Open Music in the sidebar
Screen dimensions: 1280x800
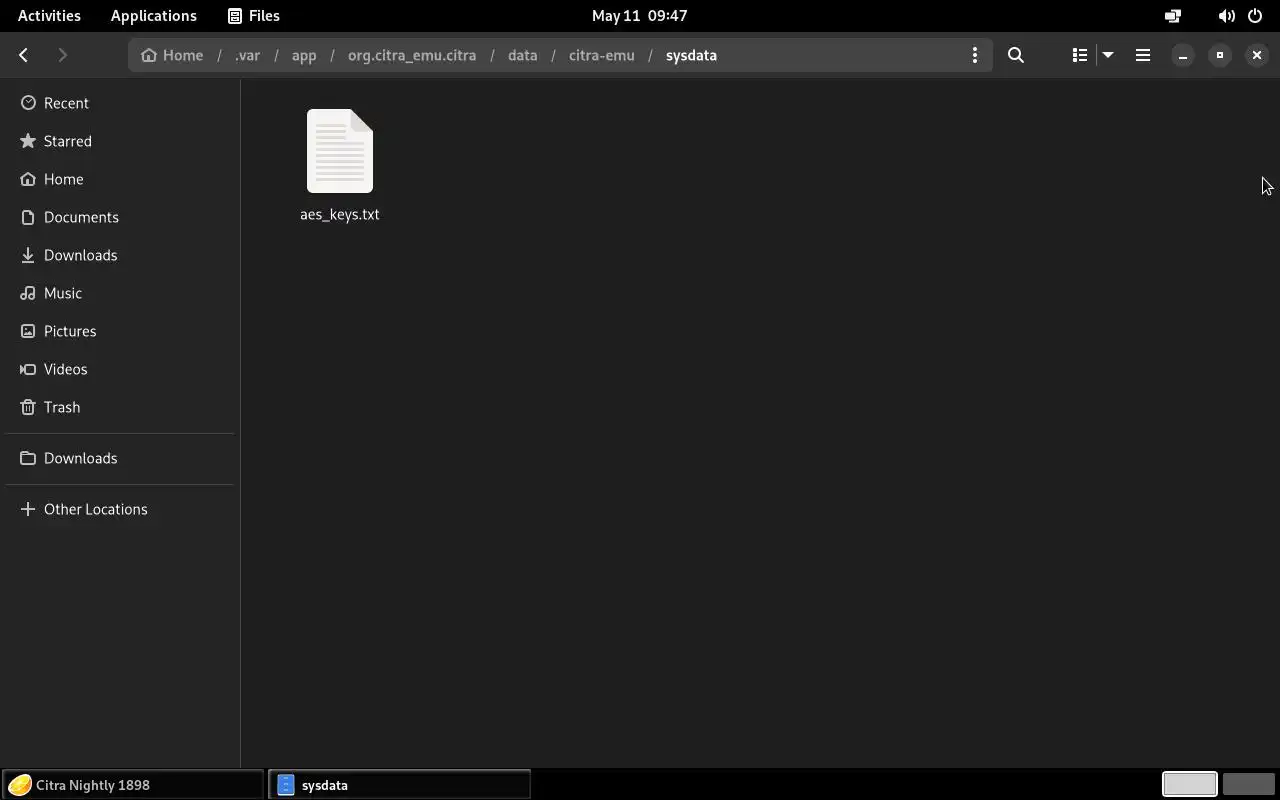120,293
